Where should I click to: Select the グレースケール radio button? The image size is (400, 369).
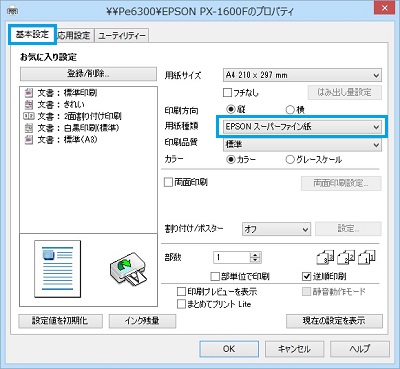[x=290, y=159]
